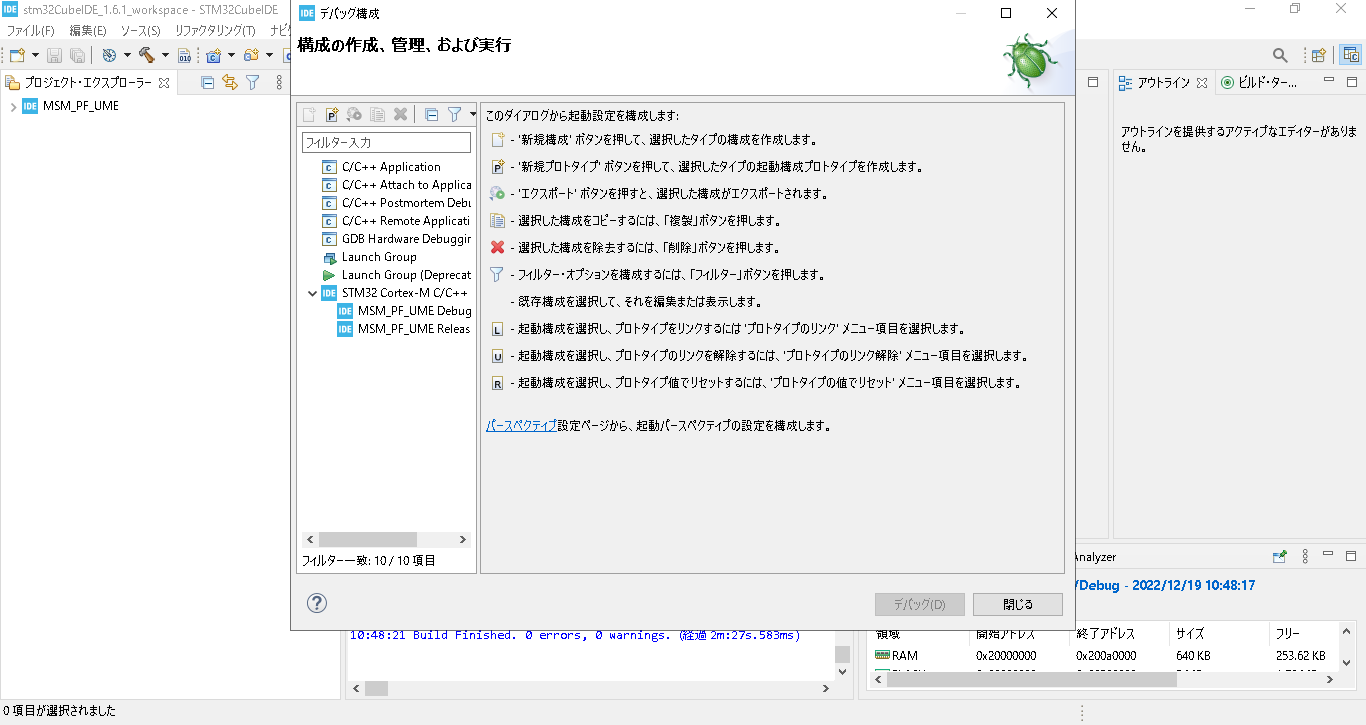This screenshot has height=725, width=1366.
Task: Open 編集(E) menu in main window
Action: point(88,31)
